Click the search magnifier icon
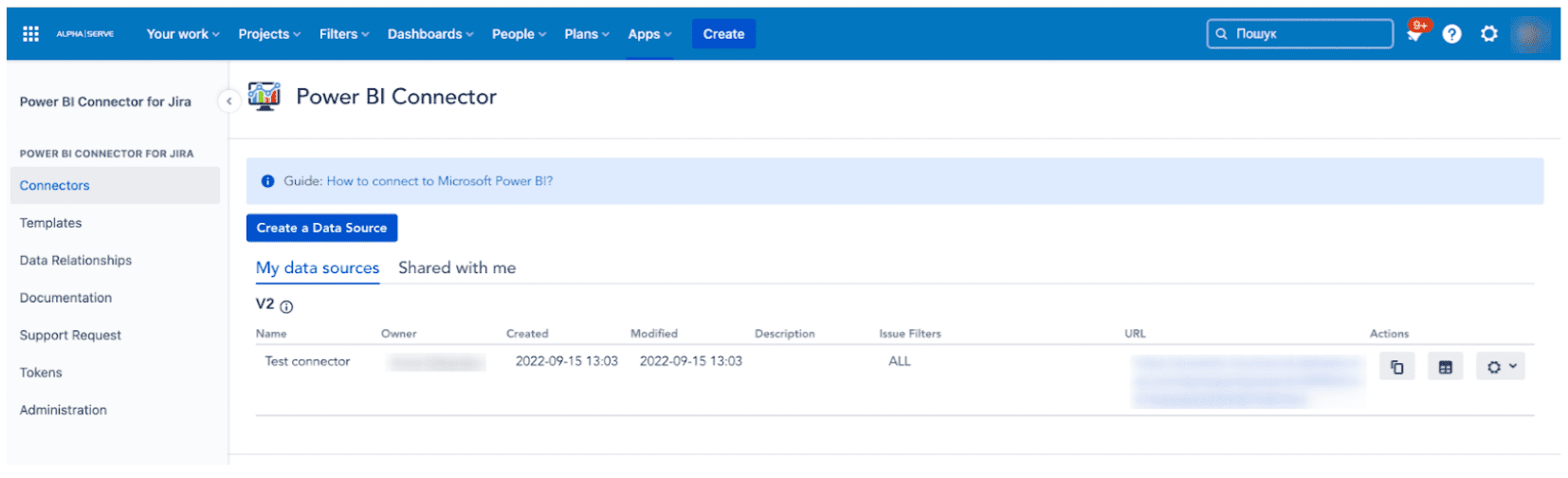Viewport: 1568px width, 478px height. (x=1222, y=34)
